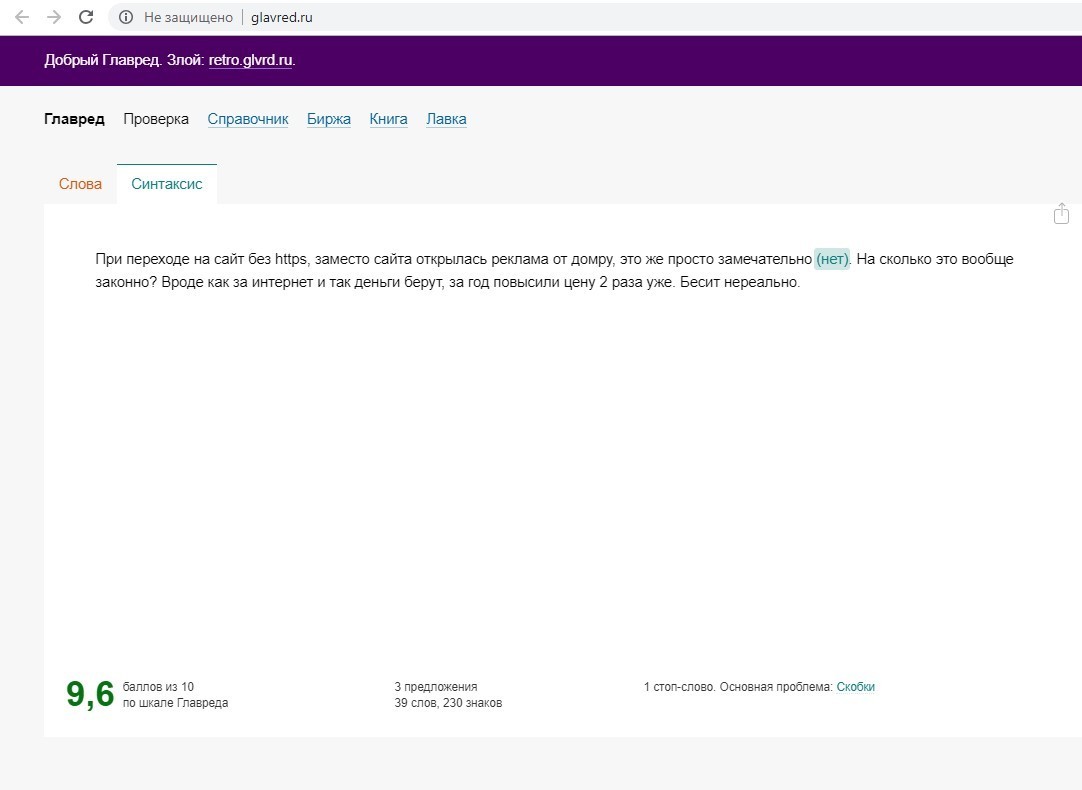This screenshot has height=790, width=1082.
Task: Select the Проверка menu item
Action: tap(156, 119)
